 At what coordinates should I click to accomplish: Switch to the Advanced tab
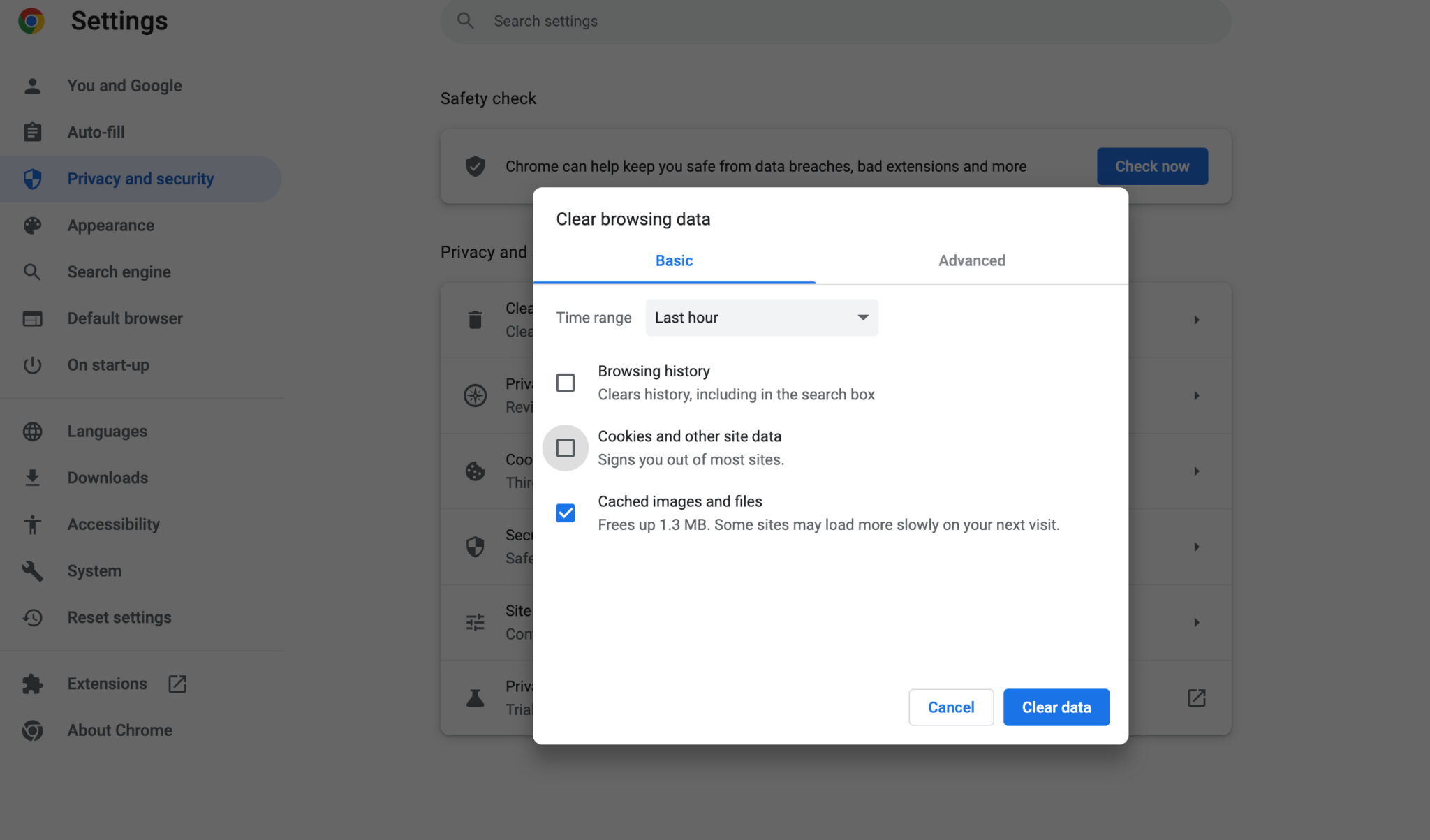pos(971,260)
